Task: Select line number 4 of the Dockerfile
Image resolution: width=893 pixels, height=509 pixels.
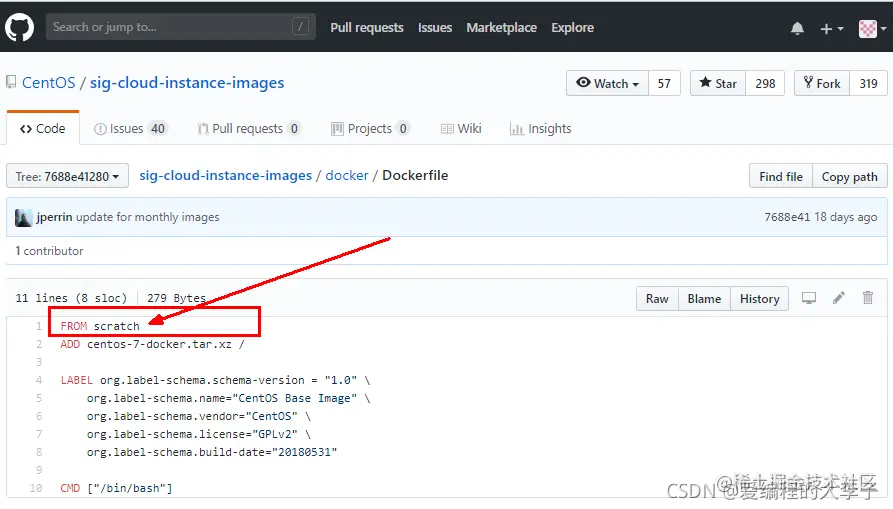Action: click(39, 380)
